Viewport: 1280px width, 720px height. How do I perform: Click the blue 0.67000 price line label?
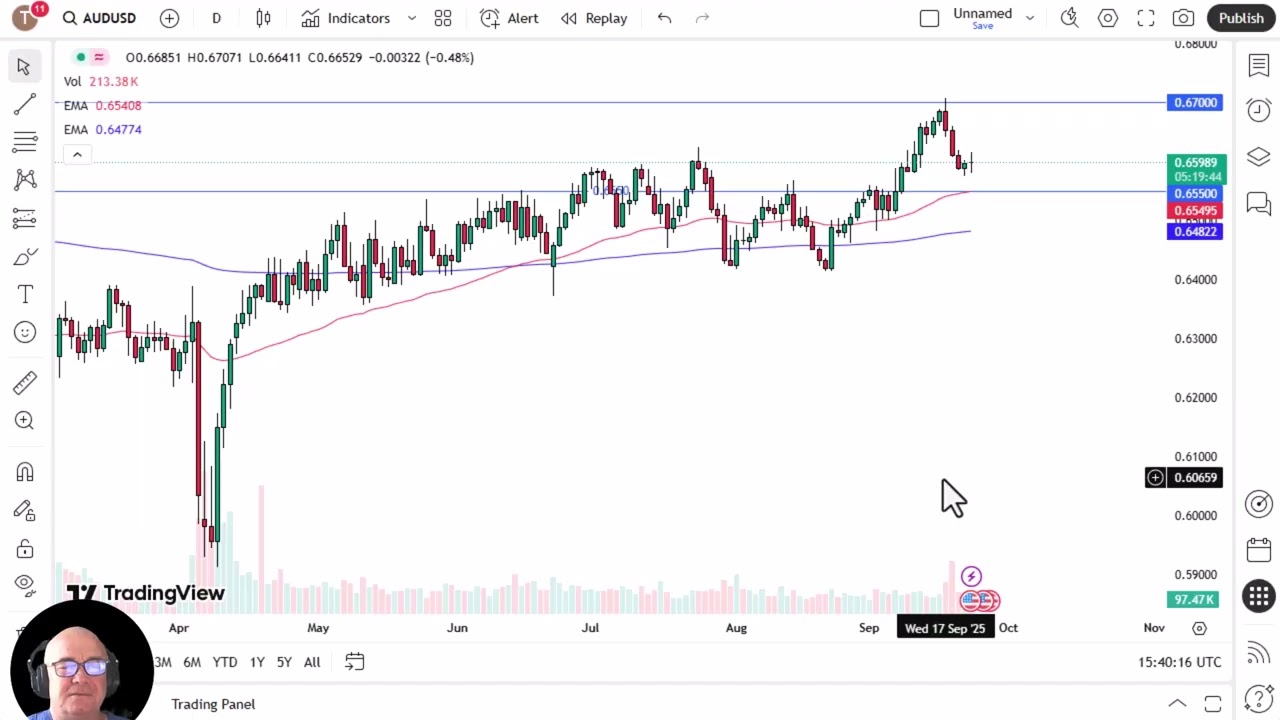click(x=1194, y=103)
